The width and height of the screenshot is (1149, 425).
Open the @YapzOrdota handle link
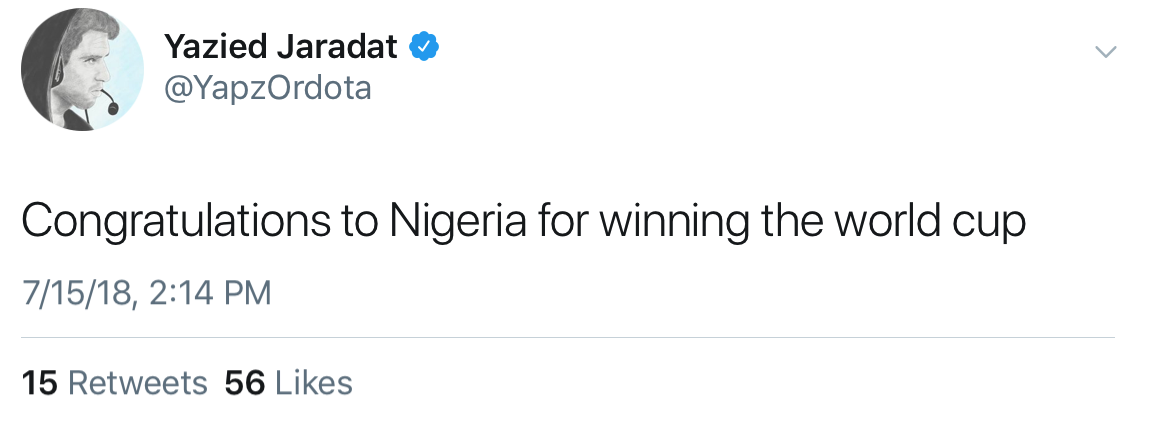click(266, 88)
